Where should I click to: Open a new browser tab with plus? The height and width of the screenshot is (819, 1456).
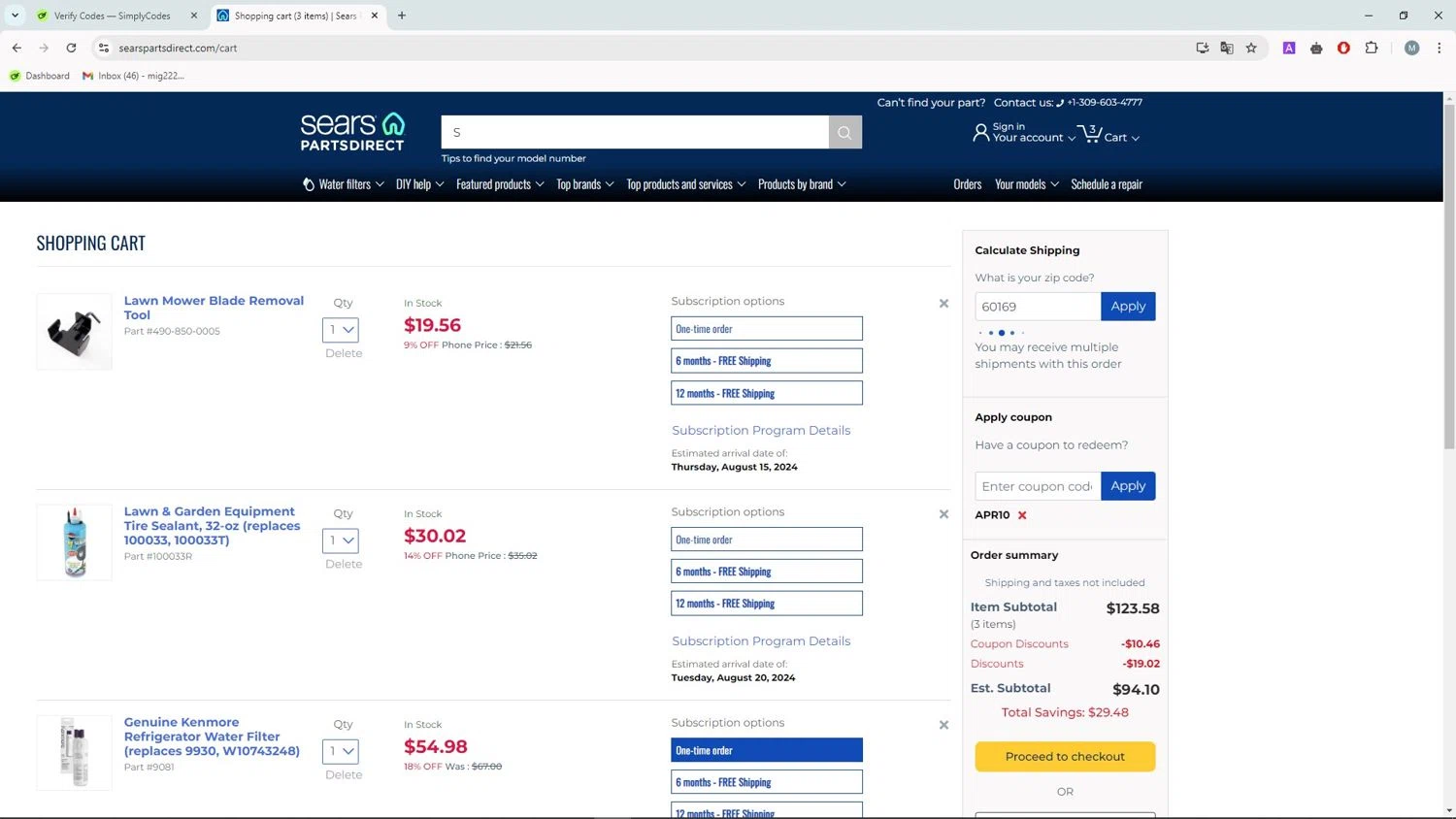[402, 16]
